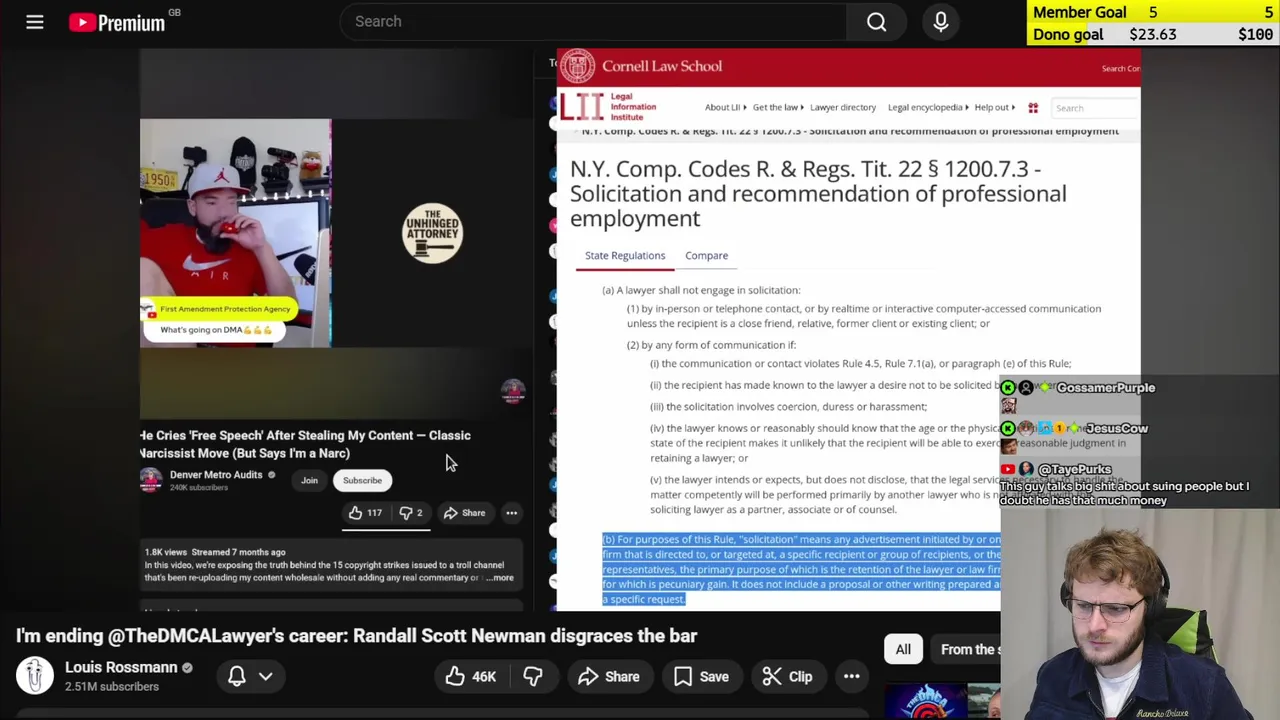The width and height of the screenshot is (1280, 720).
Task: Click the Member Goal counter overlay
Action: pyautogui.click(x=1153, y=12)
